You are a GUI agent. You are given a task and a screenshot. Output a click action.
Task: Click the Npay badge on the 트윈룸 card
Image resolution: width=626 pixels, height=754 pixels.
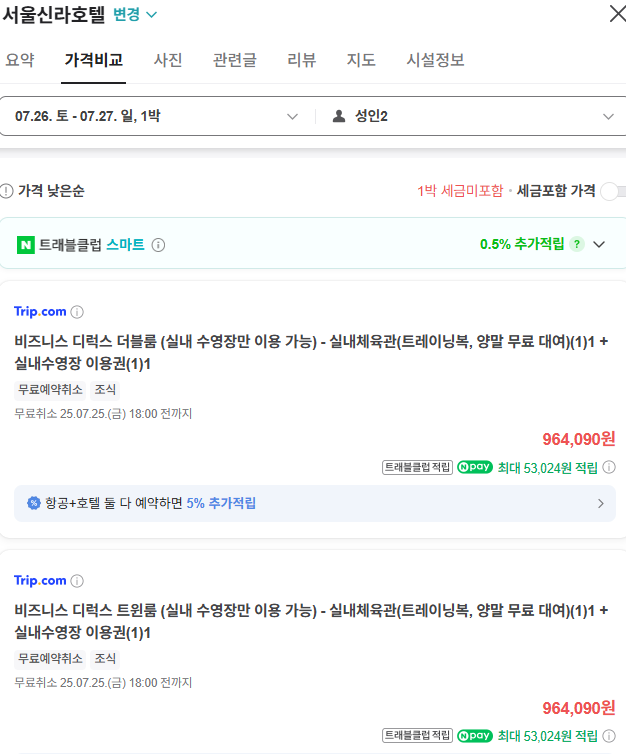[475, 736]
